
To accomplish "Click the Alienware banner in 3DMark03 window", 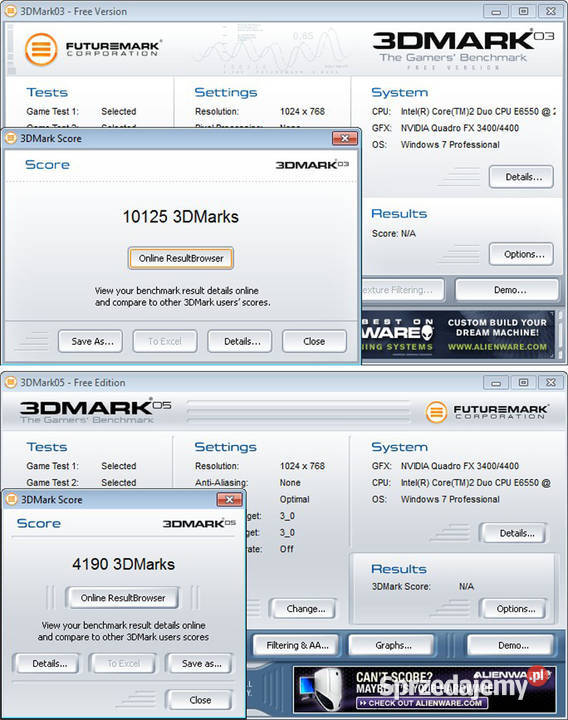I will [x=459, y=335].
